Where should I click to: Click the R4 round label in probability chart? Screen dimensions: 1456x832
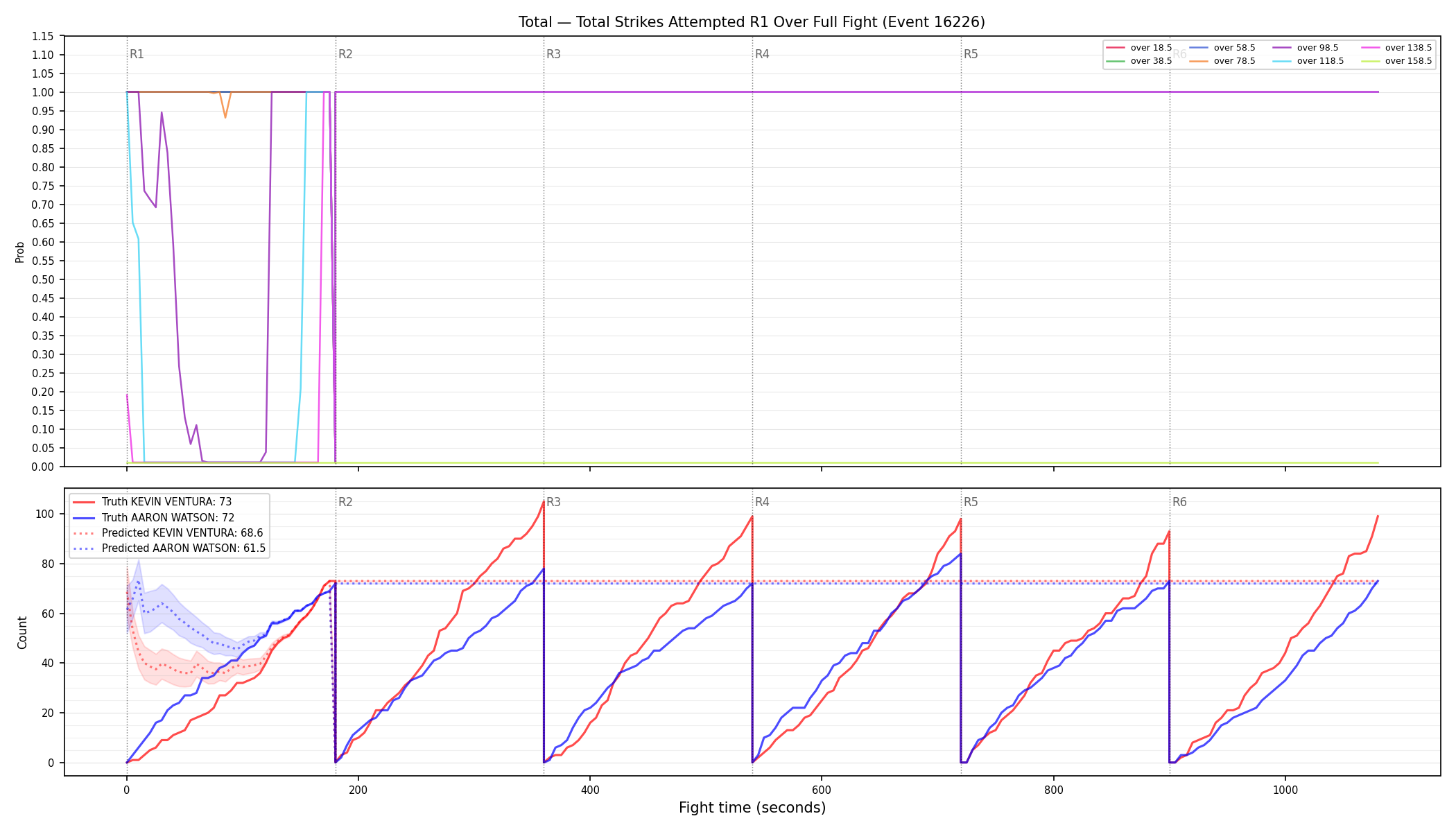(x=762, y=54)
